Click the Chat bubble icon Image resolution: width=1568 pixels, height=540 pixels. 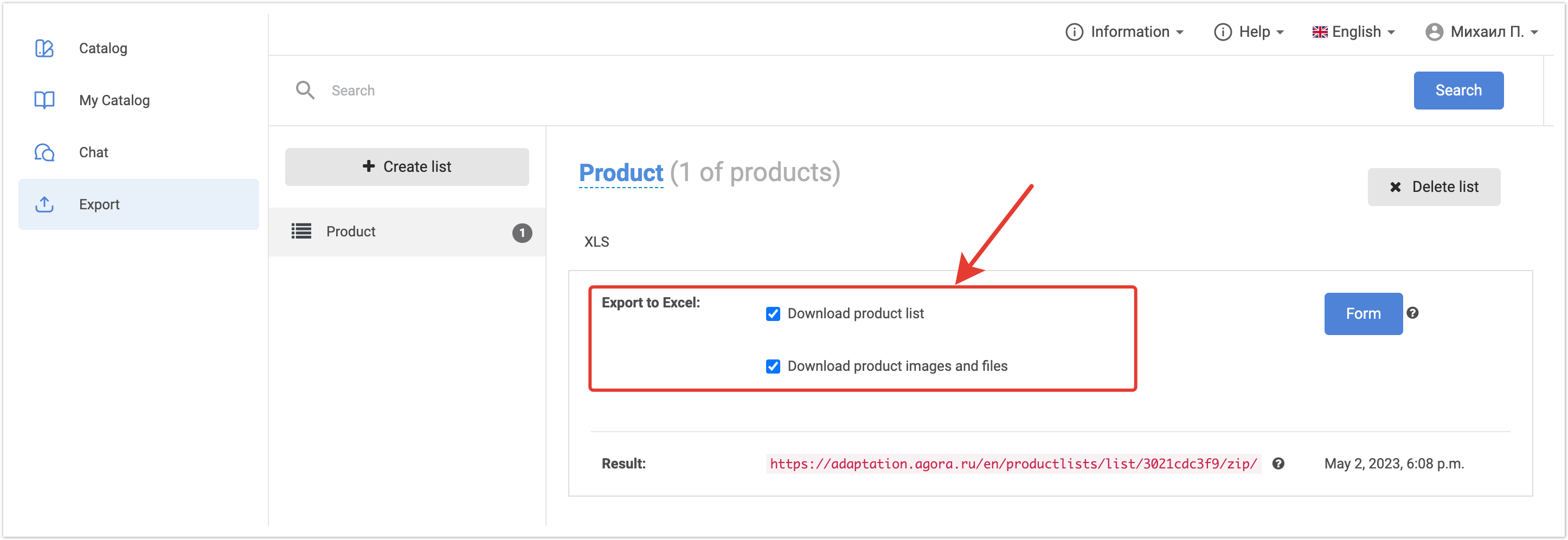point(44,152)
